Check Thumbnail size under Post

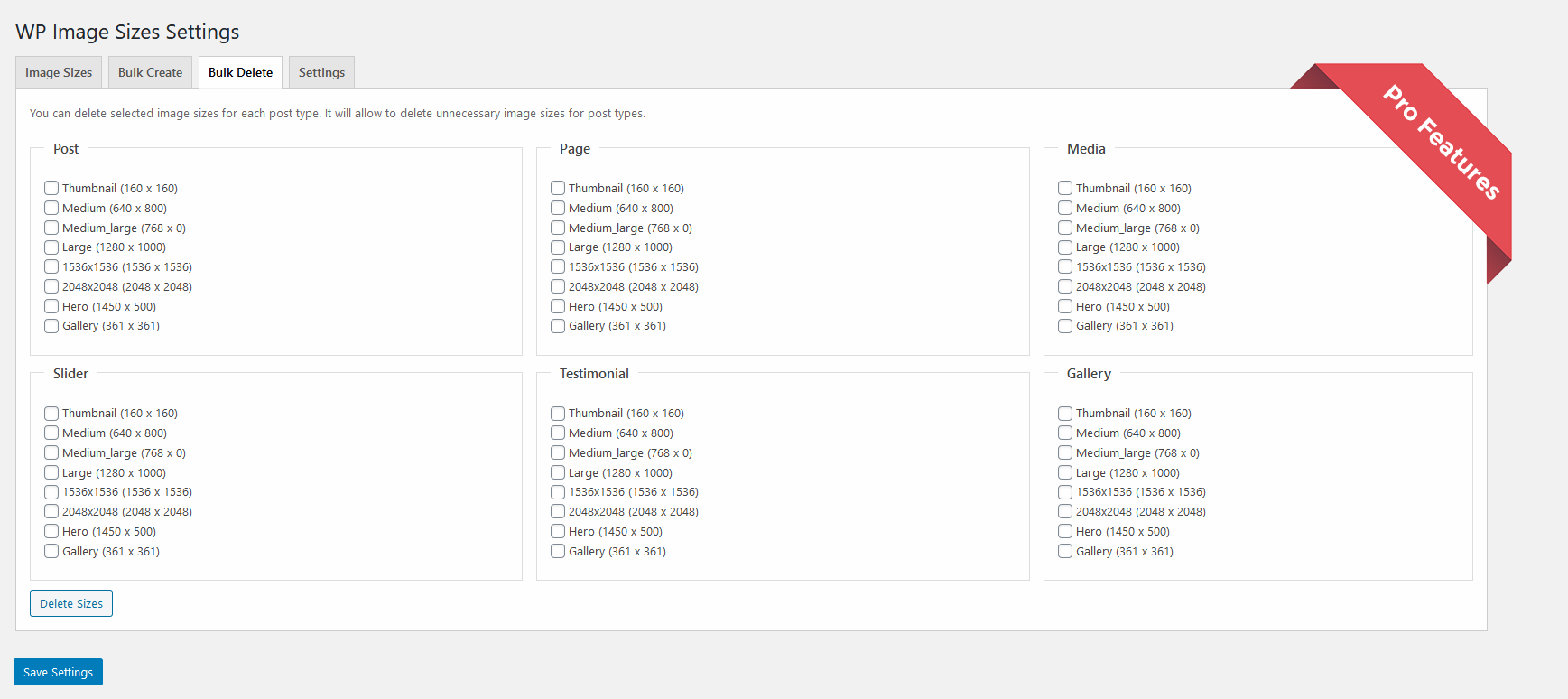click(x=51, y=188)
